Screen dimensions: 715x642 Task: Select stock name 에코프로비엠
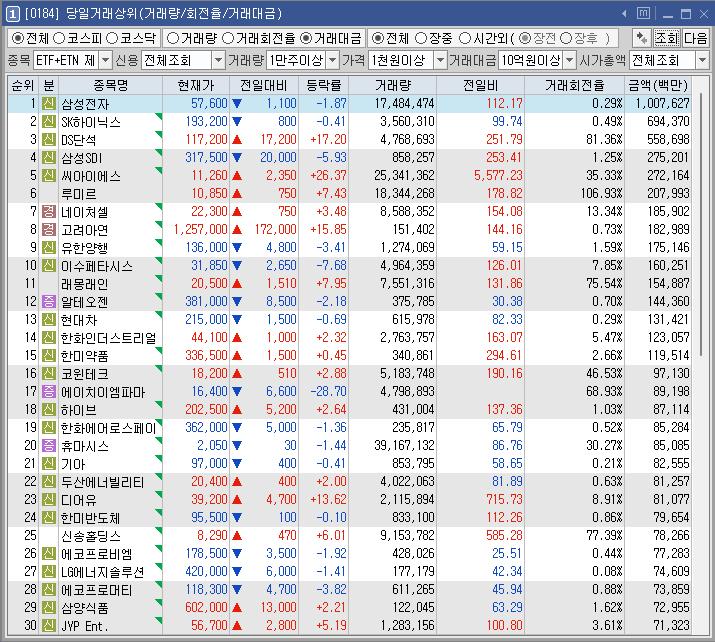click(97, 554)
